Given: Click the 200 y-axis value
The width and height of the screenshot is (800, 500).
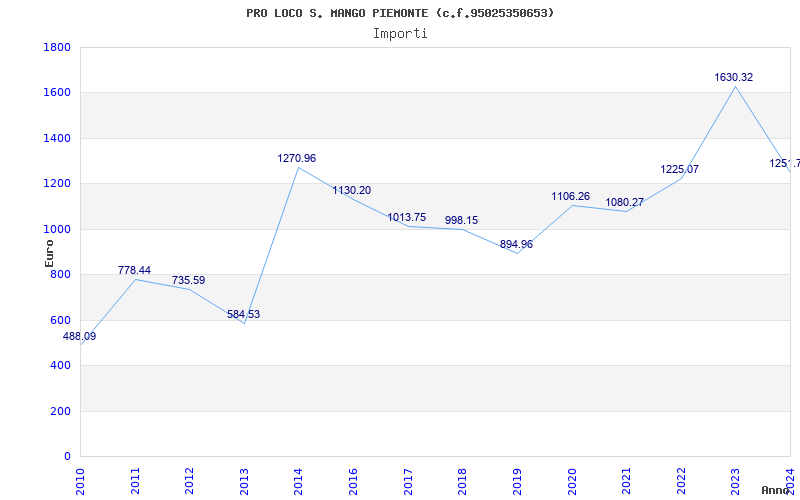Looking at the screenshot, I should point(60,411).
